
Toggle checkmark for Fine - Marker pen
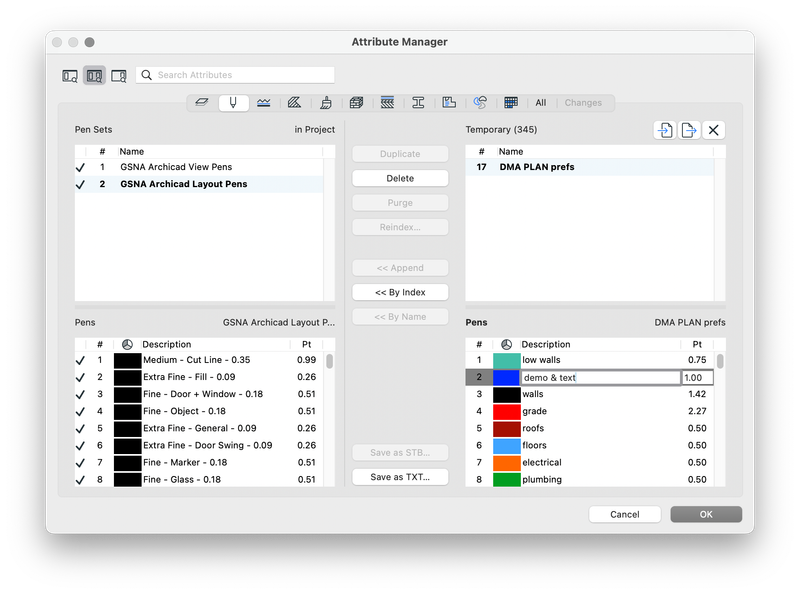pos(80,463)
